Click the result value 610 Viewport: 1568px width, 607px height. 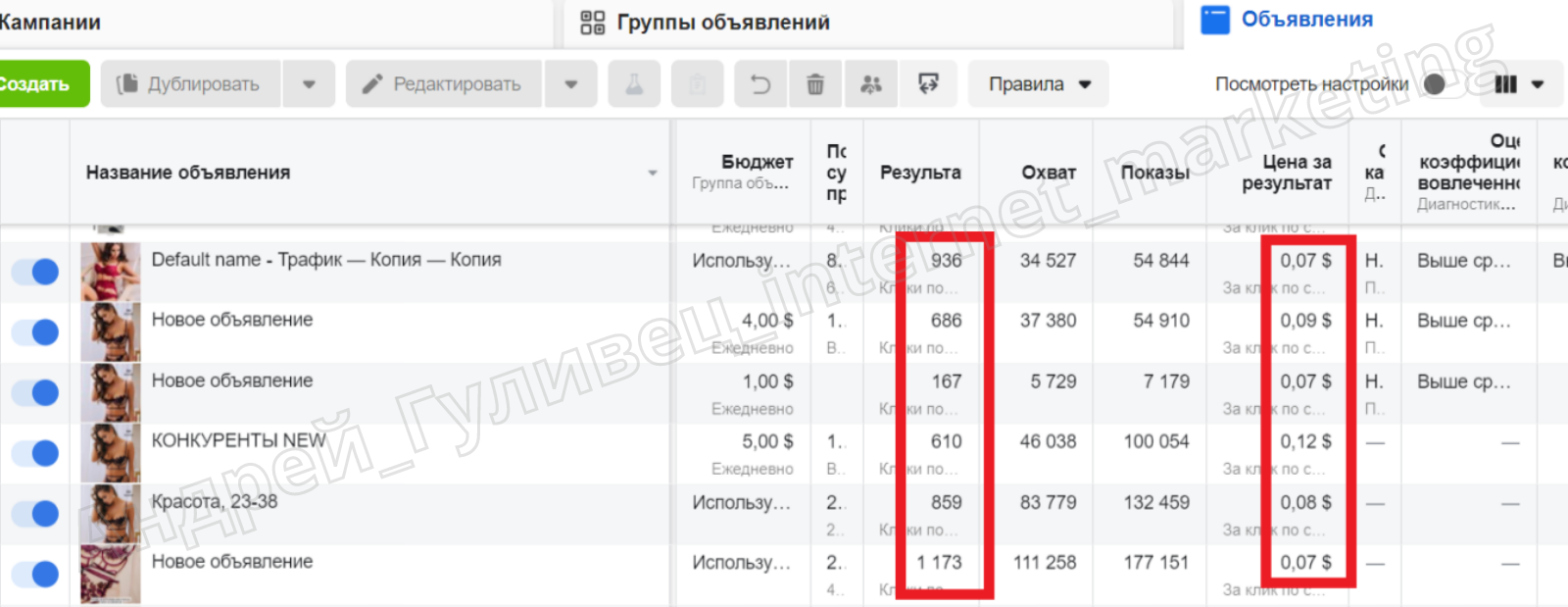point(946,441)
